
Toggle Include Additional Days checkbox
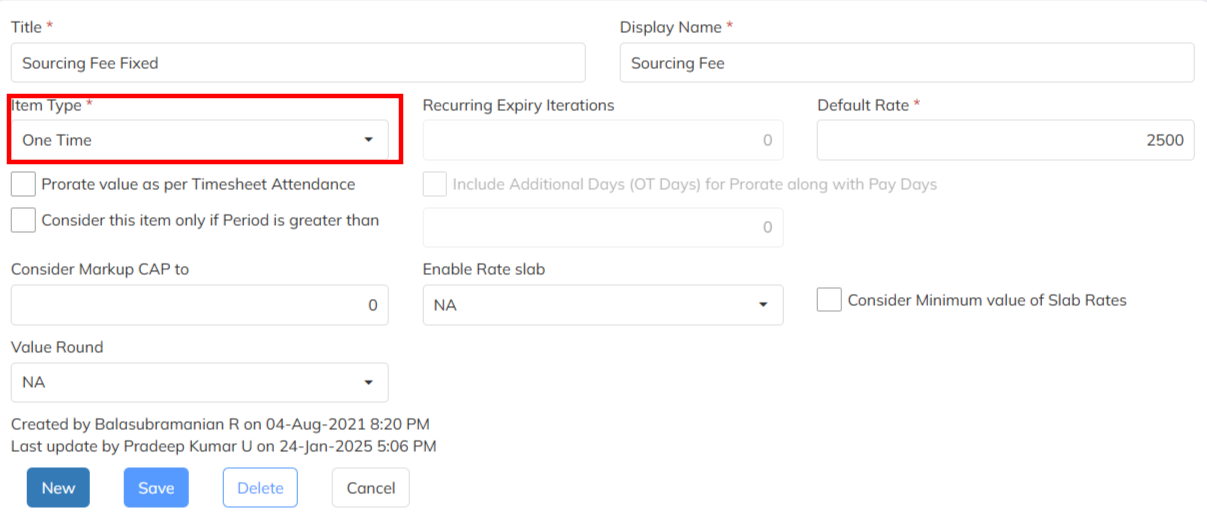tap(435, 185)
